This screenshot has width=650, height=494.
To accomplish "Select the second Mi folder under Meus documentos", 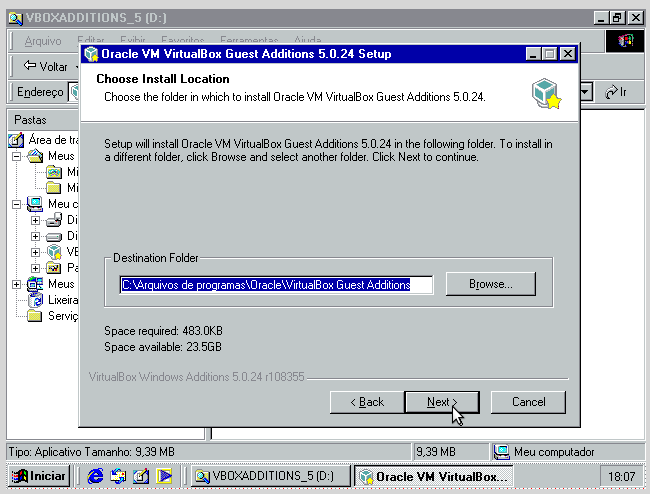I will pyautogui.click(x=54, y=188).
